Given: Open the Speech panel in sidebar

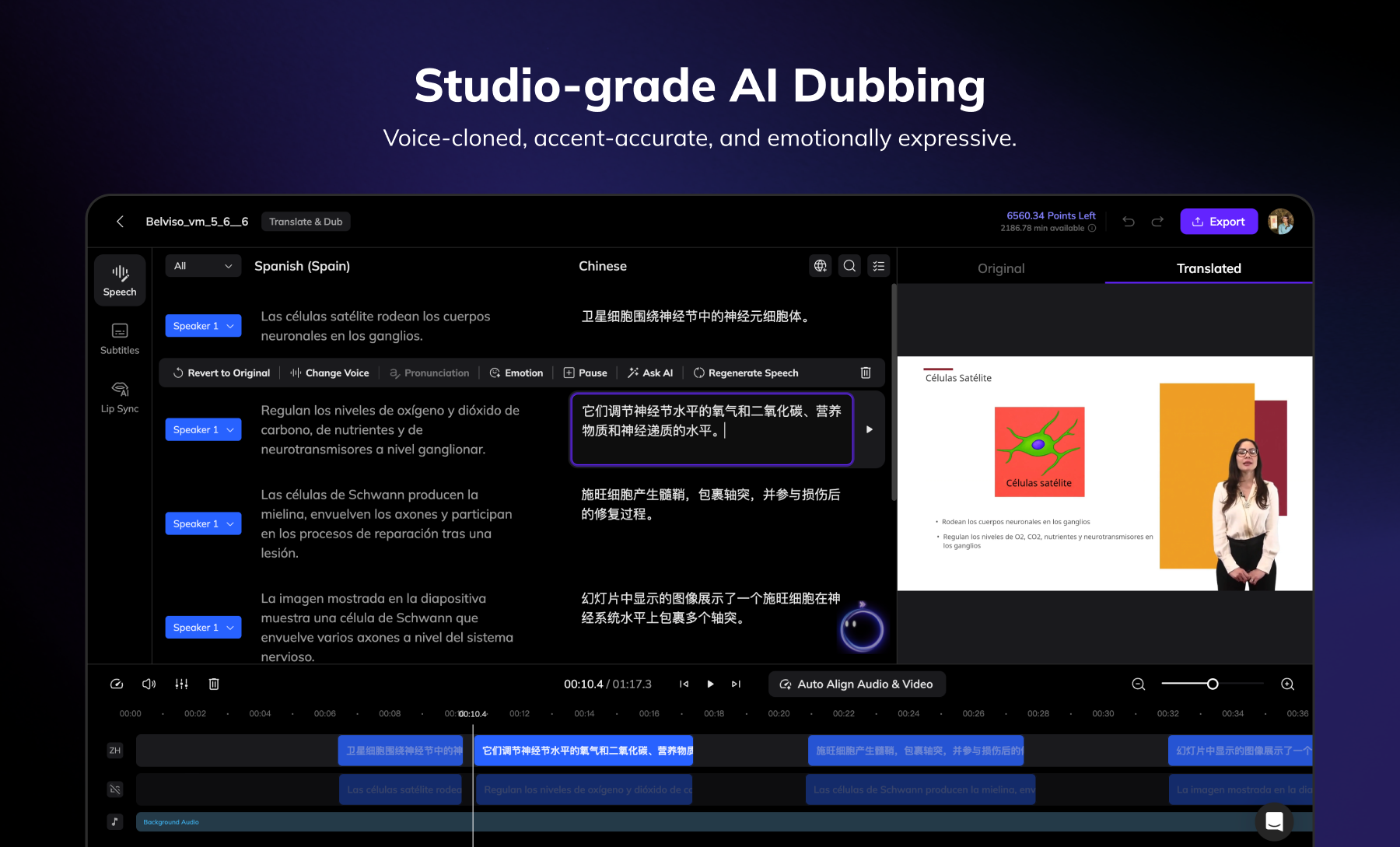Looking at the screenshot, I should [120, 281].
